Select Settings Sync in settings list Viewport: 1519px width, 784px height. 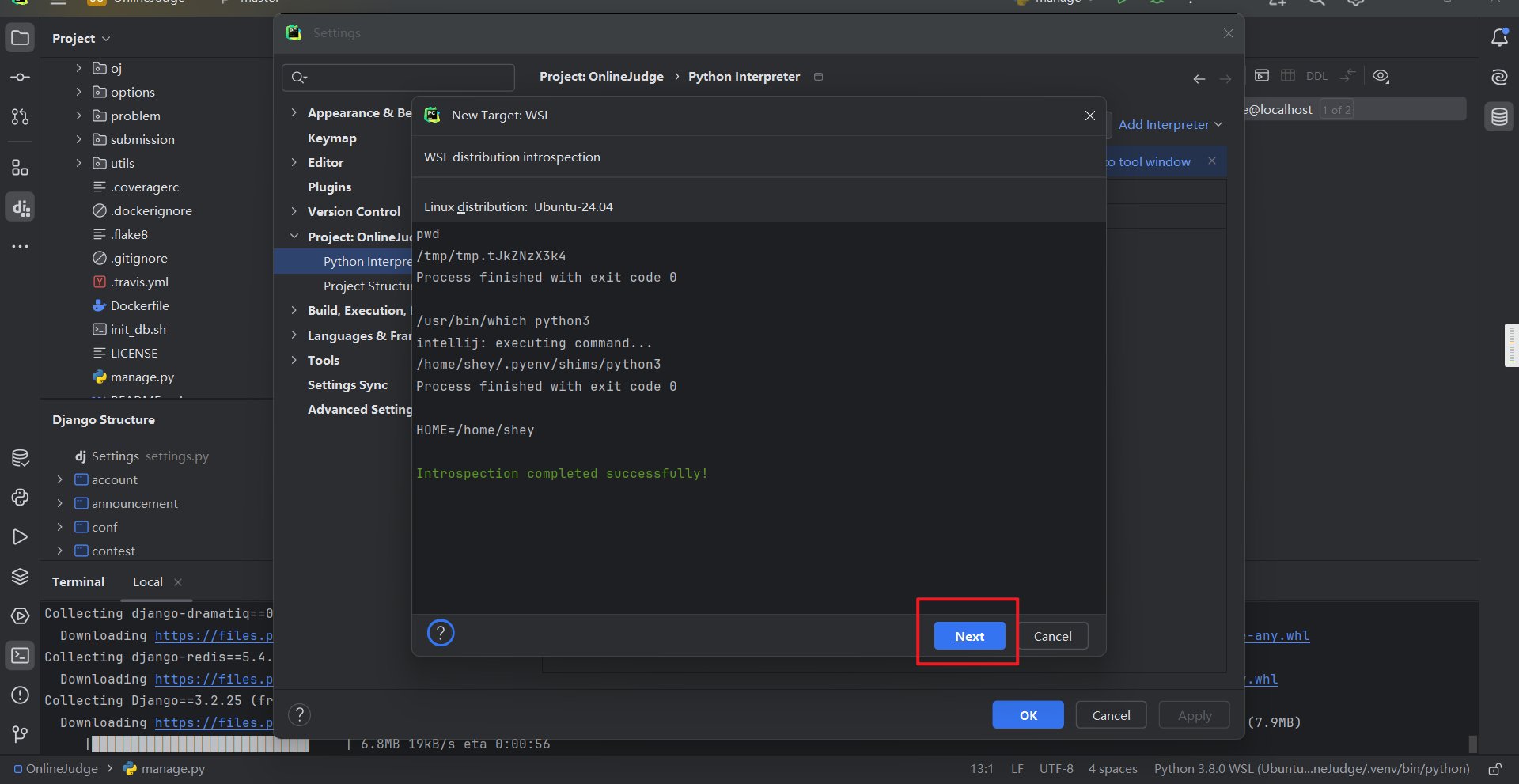tap(347, 384)
